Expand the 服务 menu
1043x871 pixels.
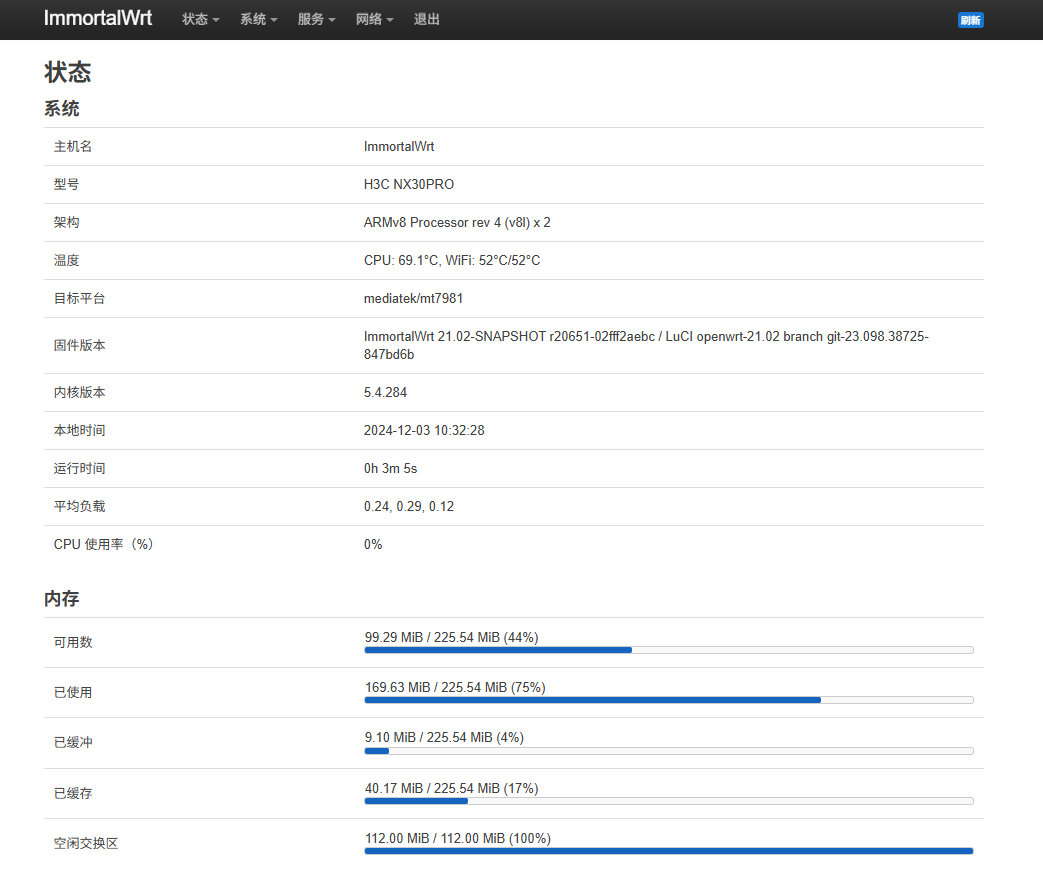317,19
